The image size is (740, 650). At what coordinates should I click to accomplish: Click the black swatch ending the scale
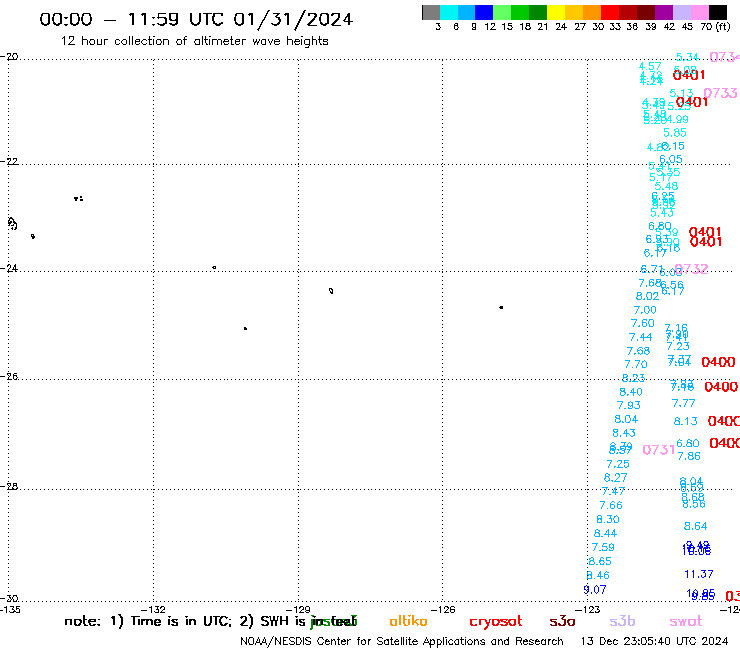point(718,12)
